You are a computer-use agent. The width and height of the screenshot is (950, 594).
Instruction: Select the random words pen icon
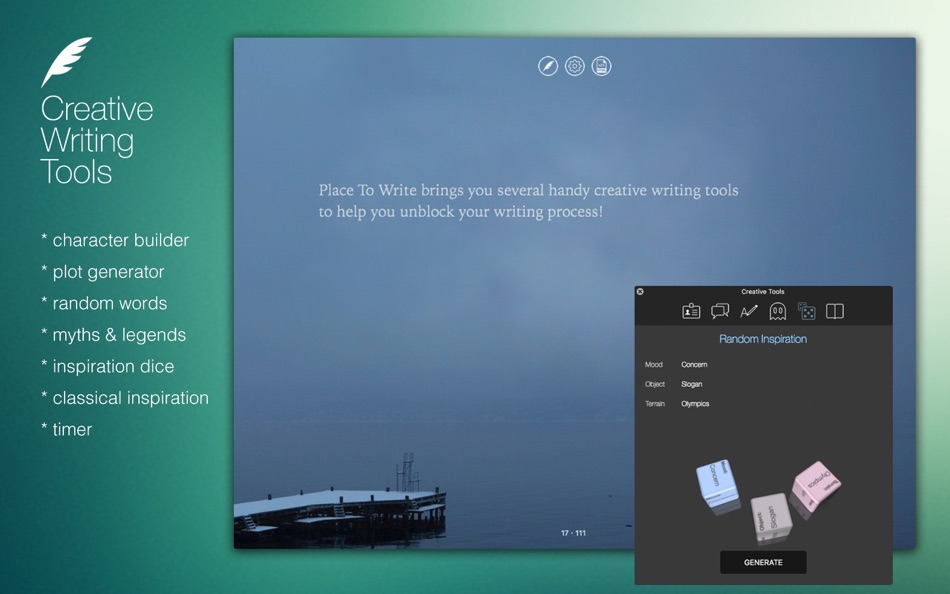click(749, 312)
